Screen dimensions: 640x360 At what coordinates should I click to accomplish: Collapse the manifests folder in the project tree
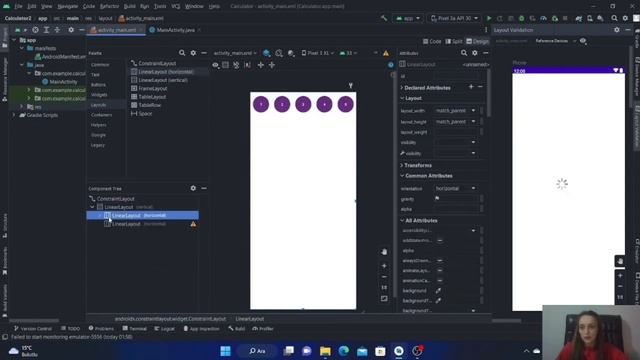[x=22, y=48]
